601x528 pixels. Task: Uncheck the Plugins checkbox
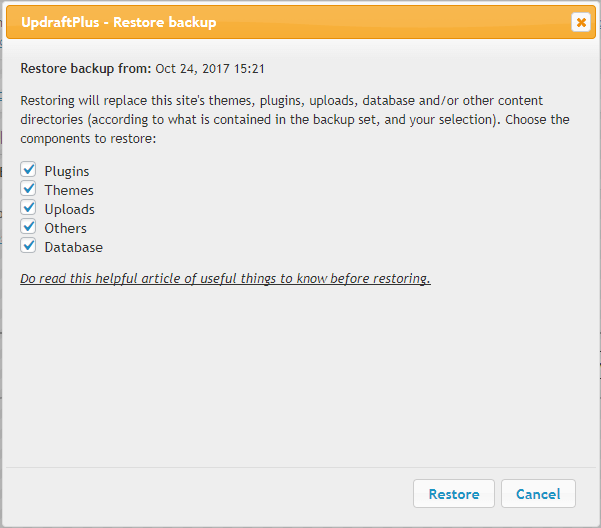click(28, 170)
